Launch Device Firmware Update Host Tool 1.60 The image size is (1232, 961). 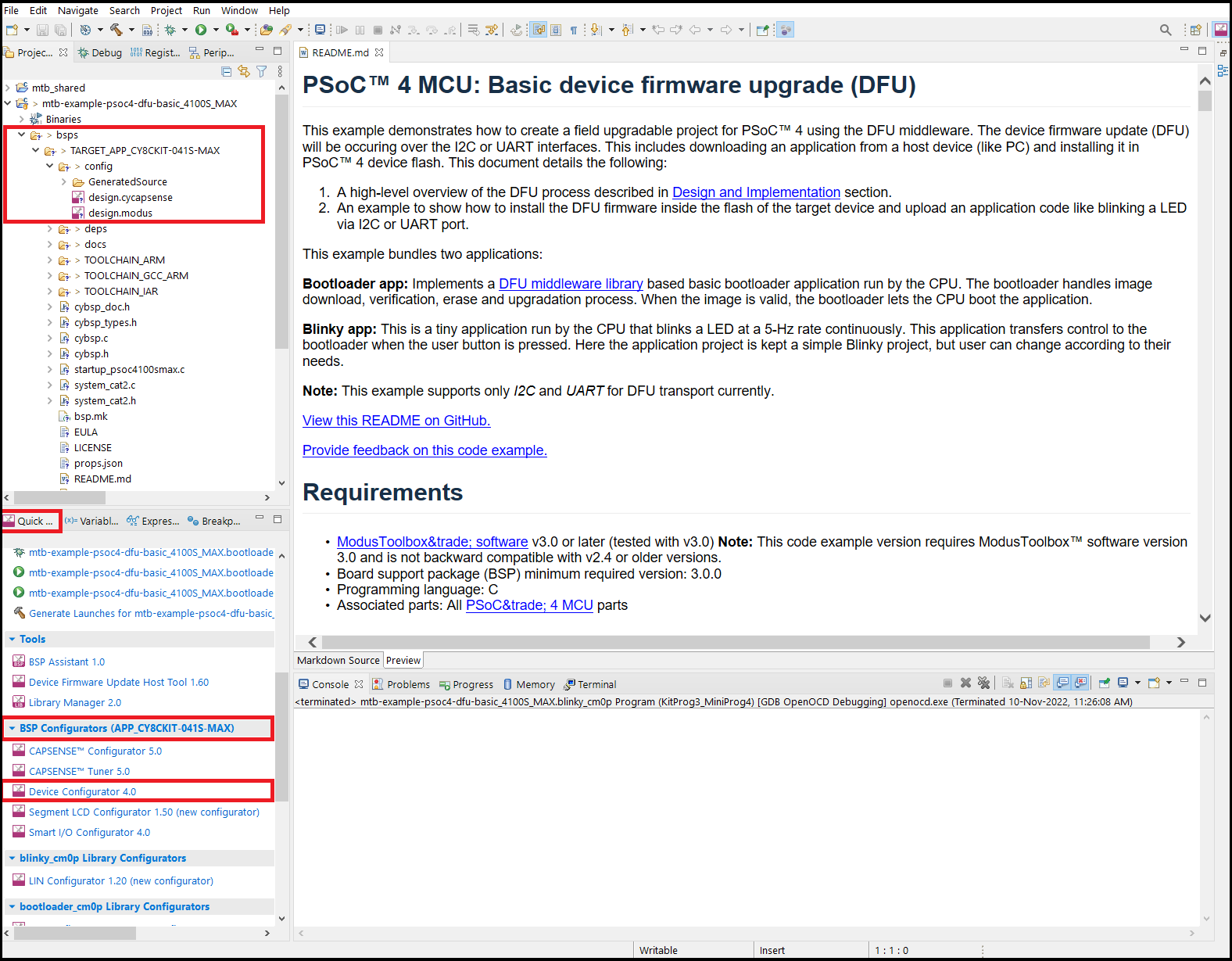coord(119,682)
